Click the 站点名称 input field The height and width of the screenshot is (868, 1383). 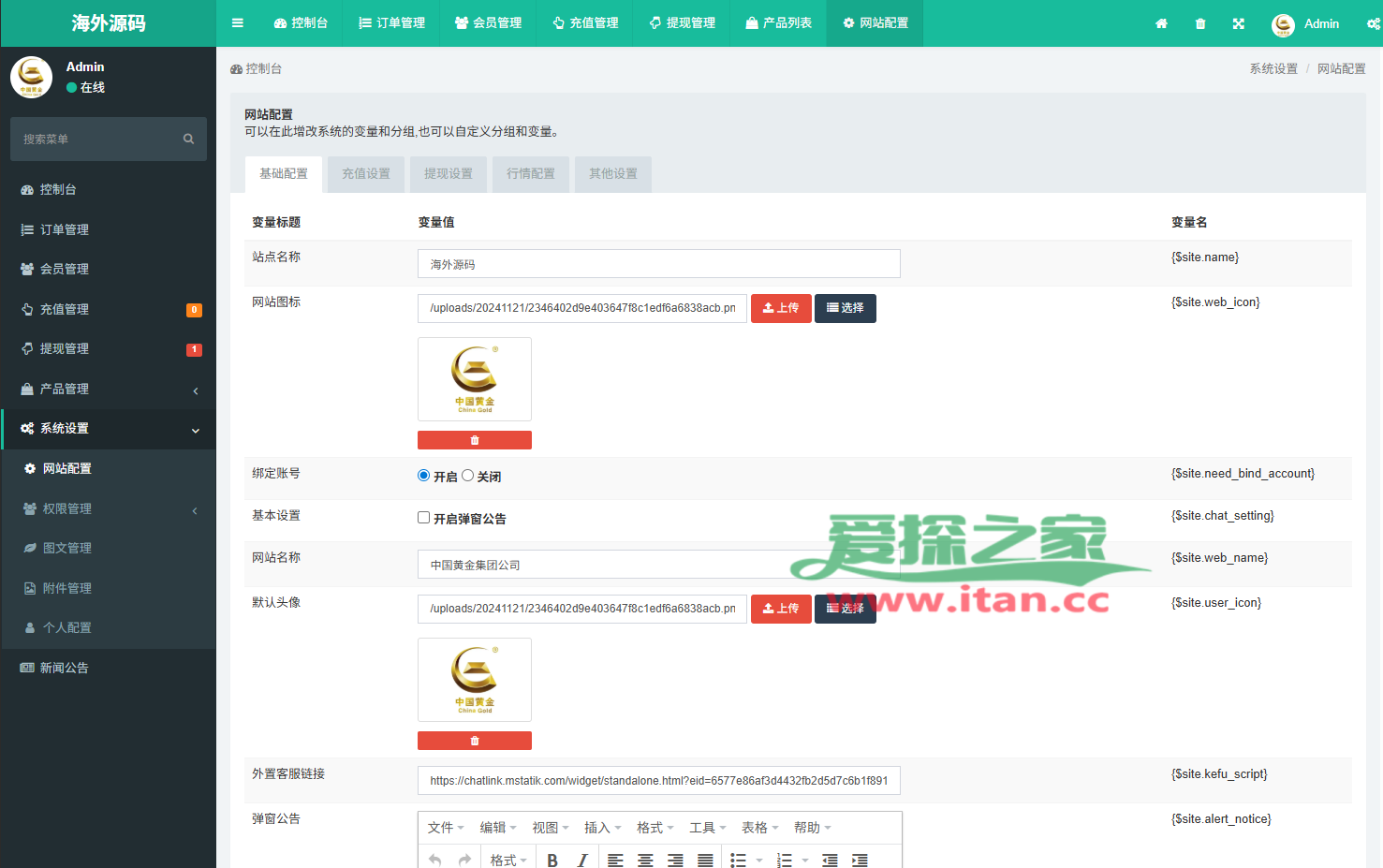(x=659, y=264)
